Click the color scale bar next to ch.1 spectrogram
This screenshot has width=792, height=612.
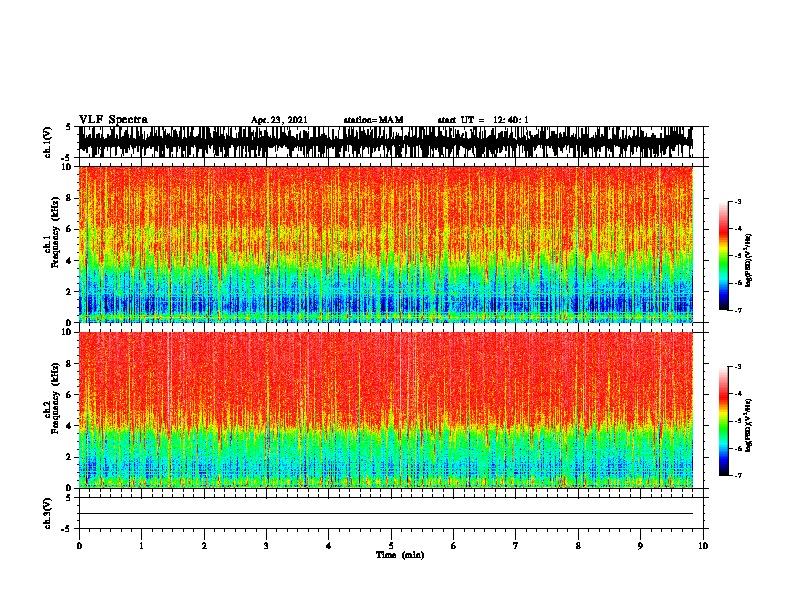[x=724, y=256]
